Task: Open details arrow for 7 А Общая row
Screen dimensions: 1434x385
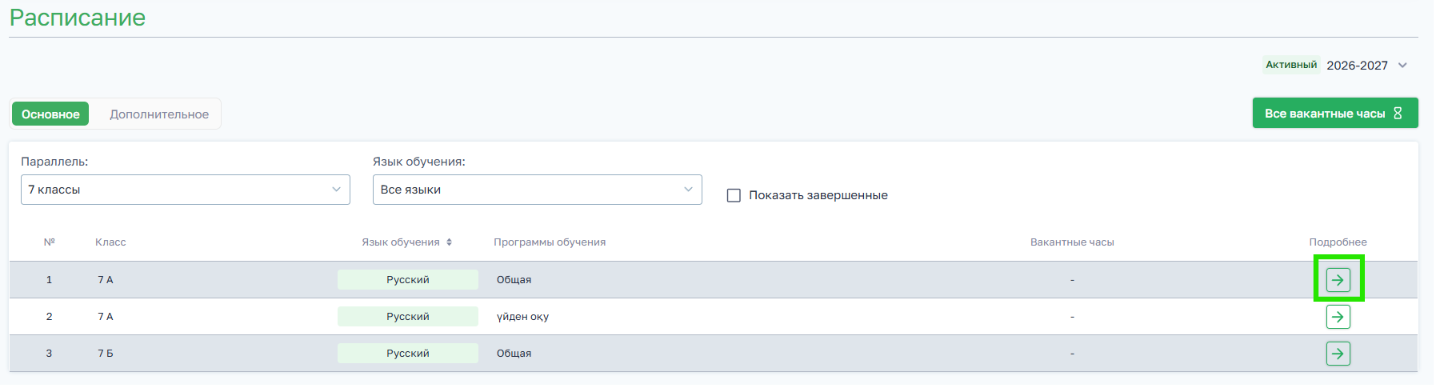Action: 1338,280
